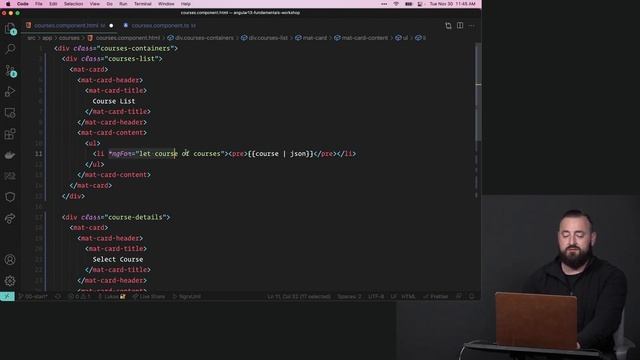This screenshot has width=640, height=360.
Task: Change language mode via HTML
Action: (408, 296)
